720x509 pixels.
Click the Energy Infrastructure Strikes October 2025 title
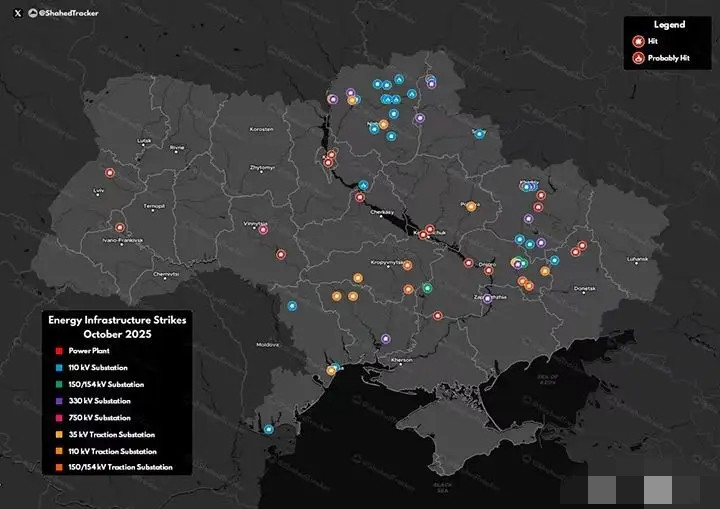(x=117, y=327)
